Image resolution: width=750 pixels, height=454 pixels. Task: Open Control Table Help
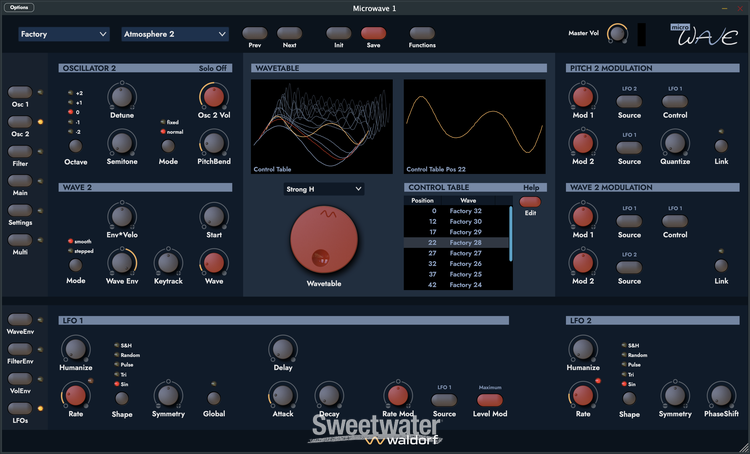(531, 188)
